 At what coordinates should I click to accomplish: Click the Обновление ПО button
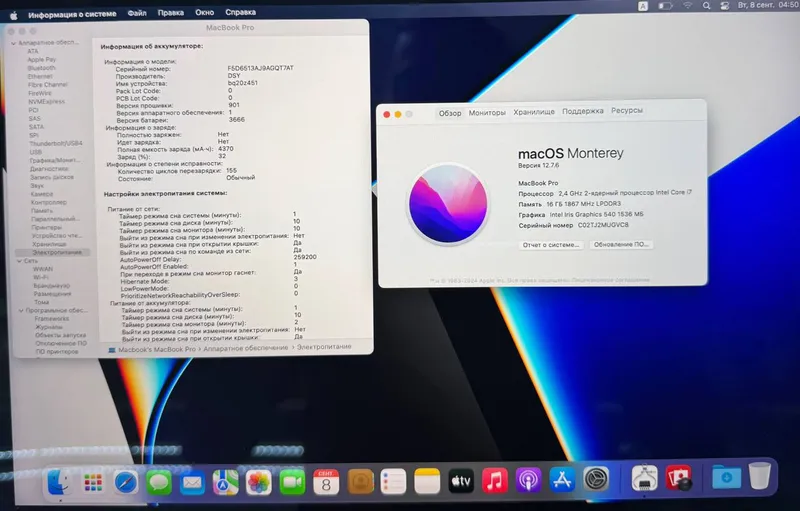[621, 244]
